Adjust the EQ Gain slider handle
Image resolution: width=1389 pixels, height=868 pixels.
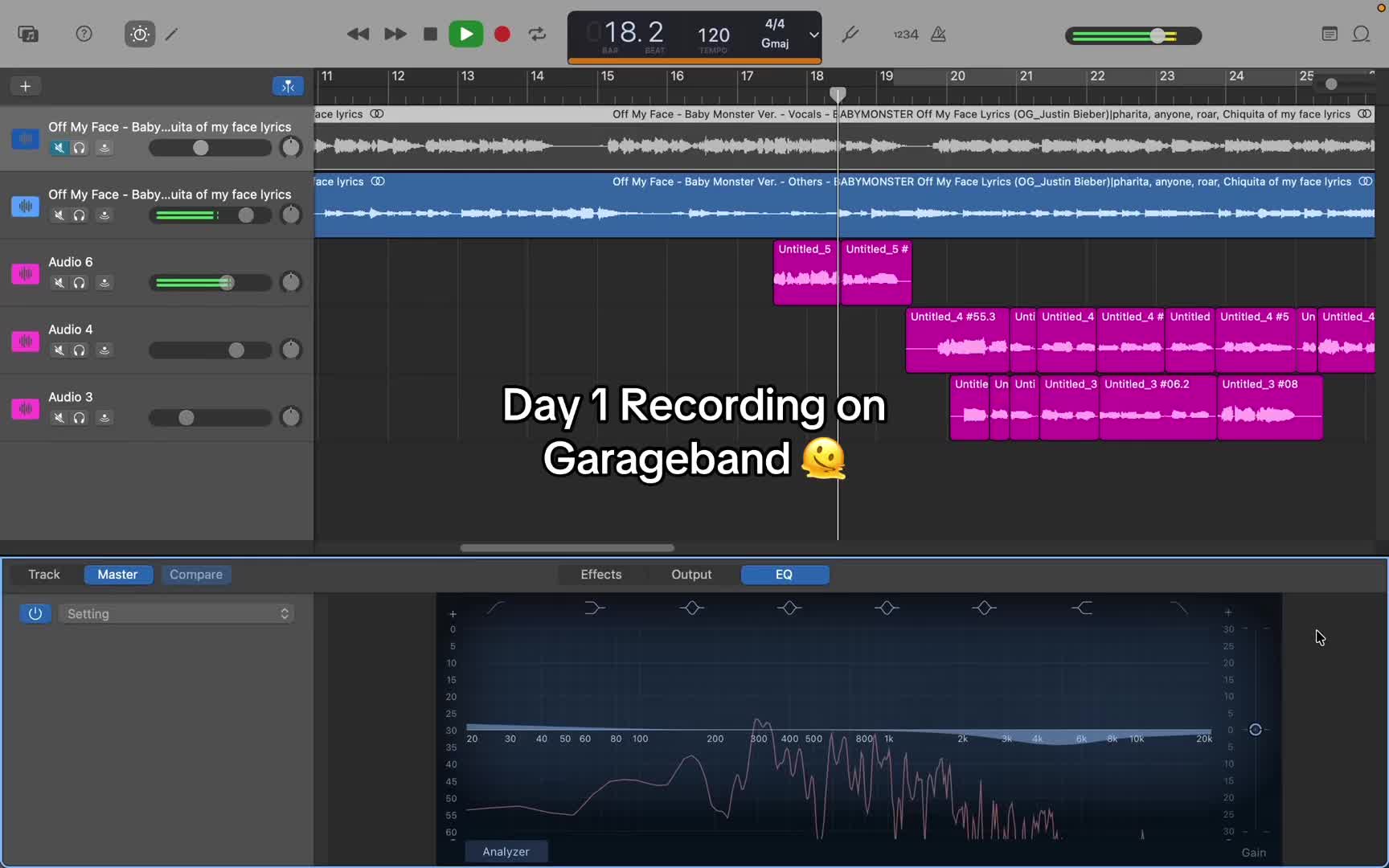click(x=1255, y=730)
